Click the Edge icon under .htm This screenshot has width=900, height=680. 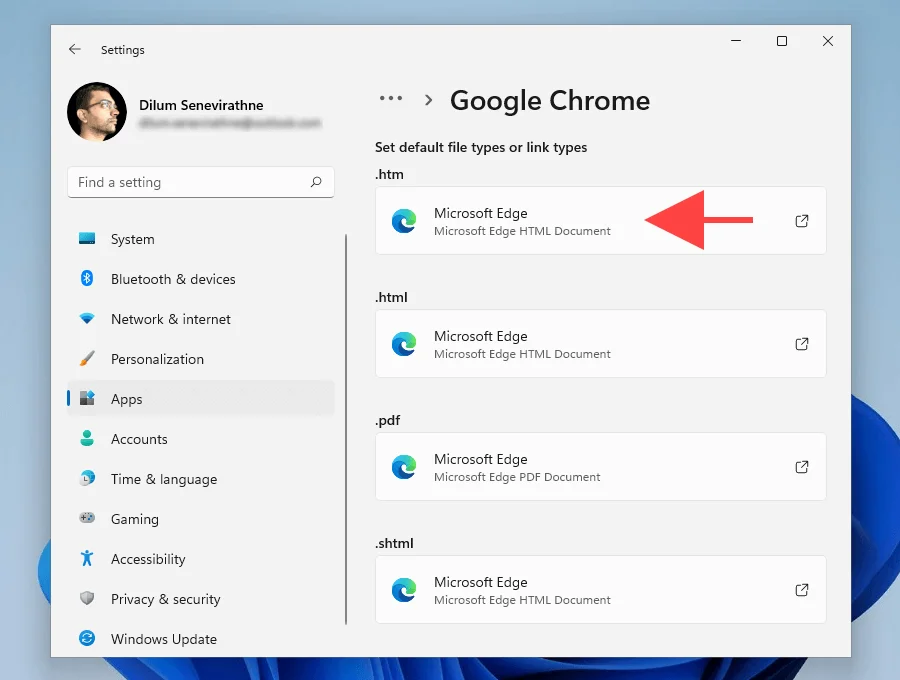click(x=404, y=221)
